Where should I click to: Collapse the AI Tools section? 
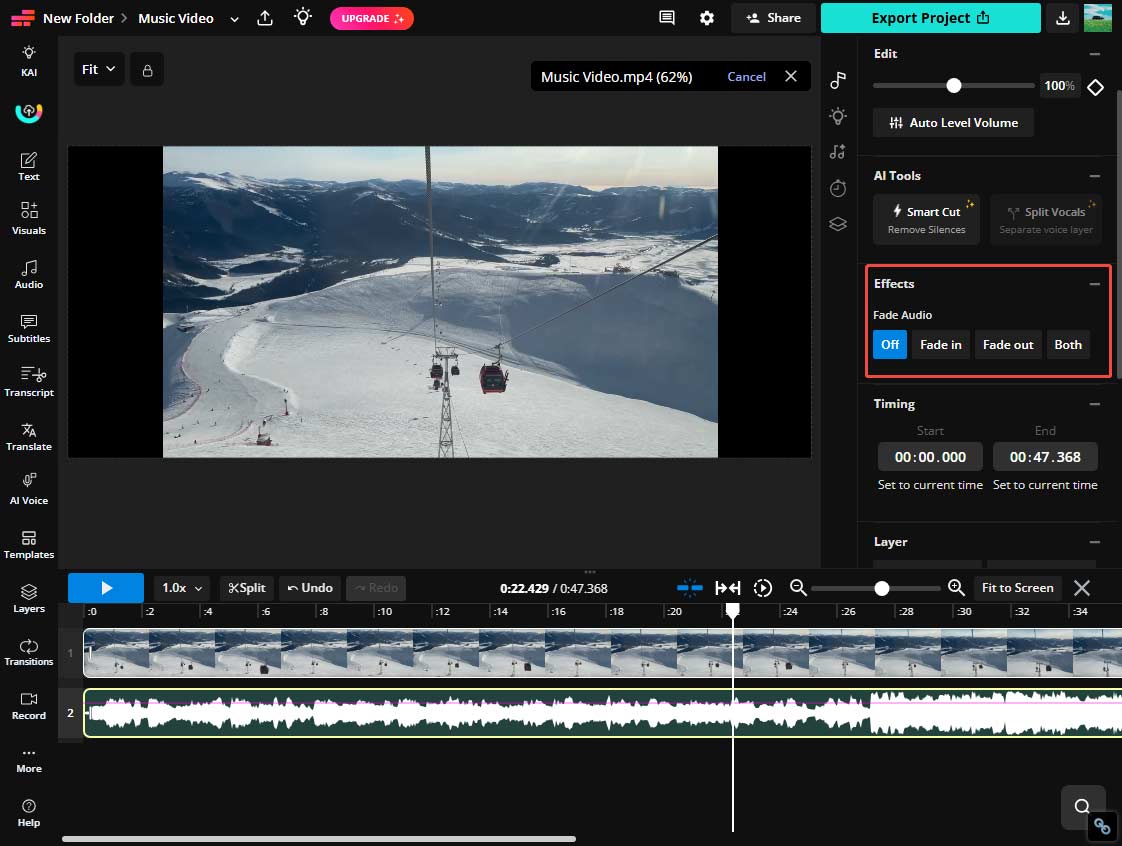click(1094, 176)
